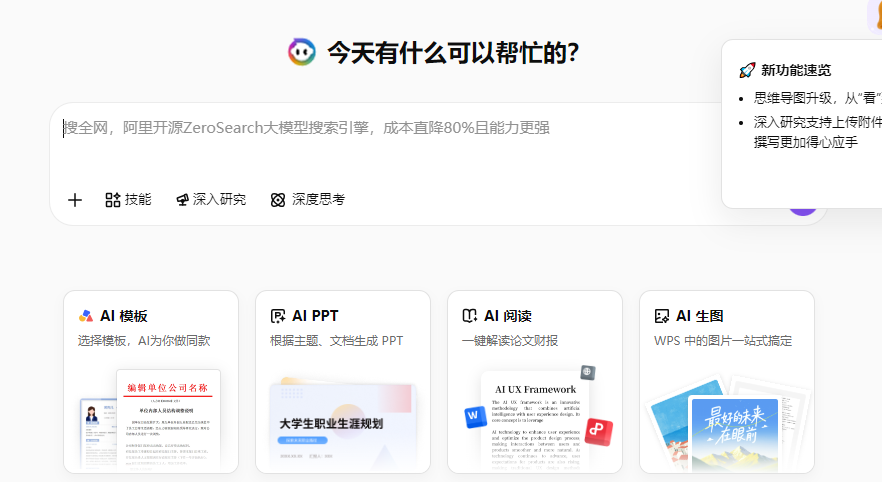Click the rocket icon in 新功能速览
The height and width of the screenshot is (482, 882).
coord(746,70)
